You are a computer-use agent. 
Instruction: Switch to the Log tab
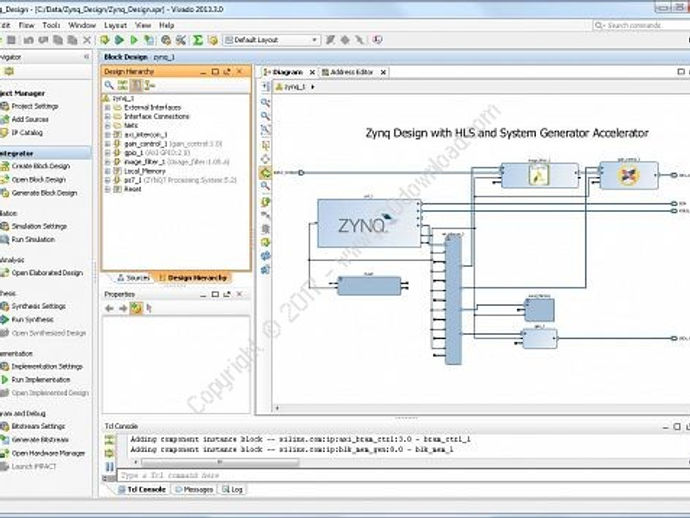click(x=232, y=489)
